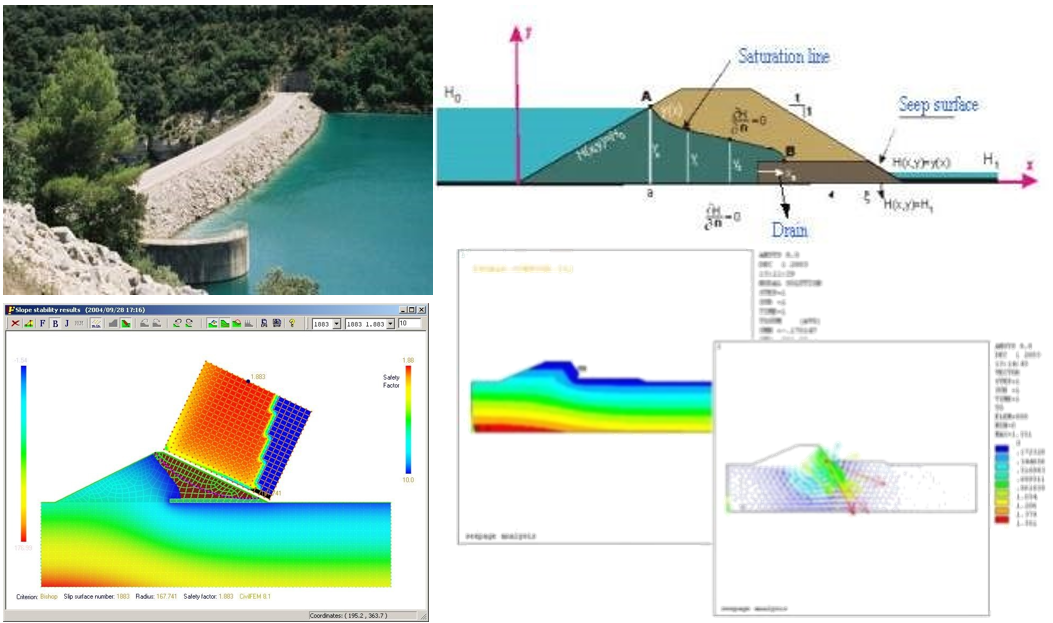The width and height of the screenshot is (1053, 623).
Task: Click the first green slope view icon
Action: tap(211, 323)
